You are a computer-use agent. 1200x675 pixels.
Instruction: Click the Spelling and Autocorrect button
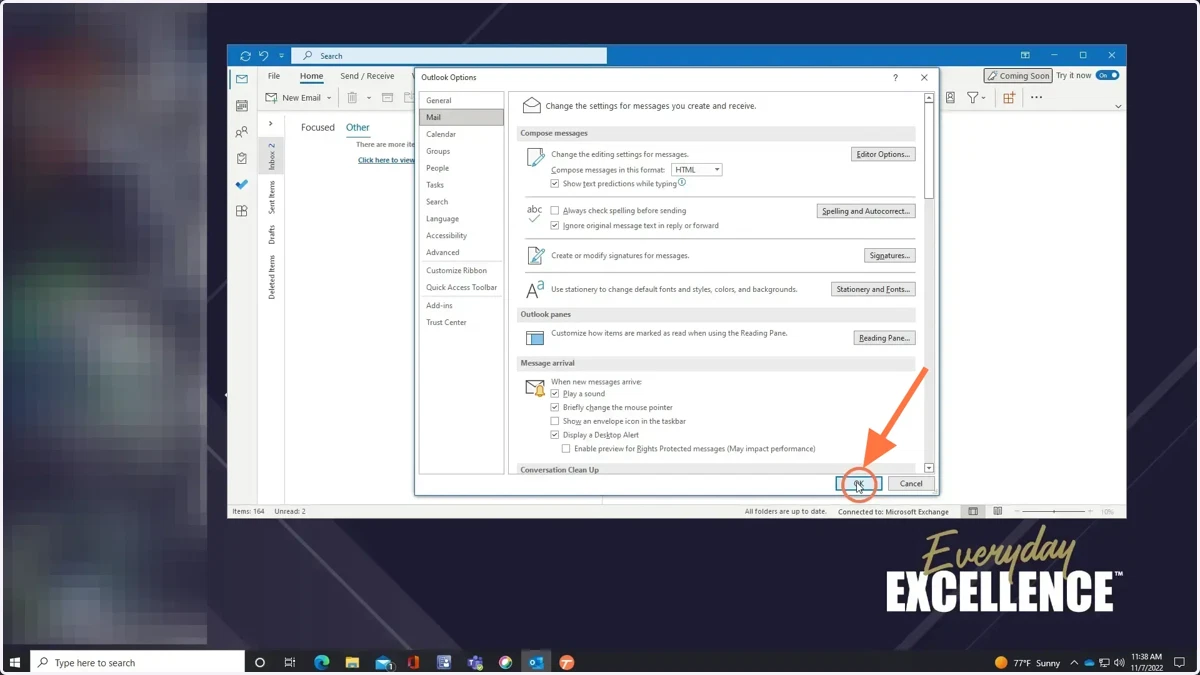point(866,211)
